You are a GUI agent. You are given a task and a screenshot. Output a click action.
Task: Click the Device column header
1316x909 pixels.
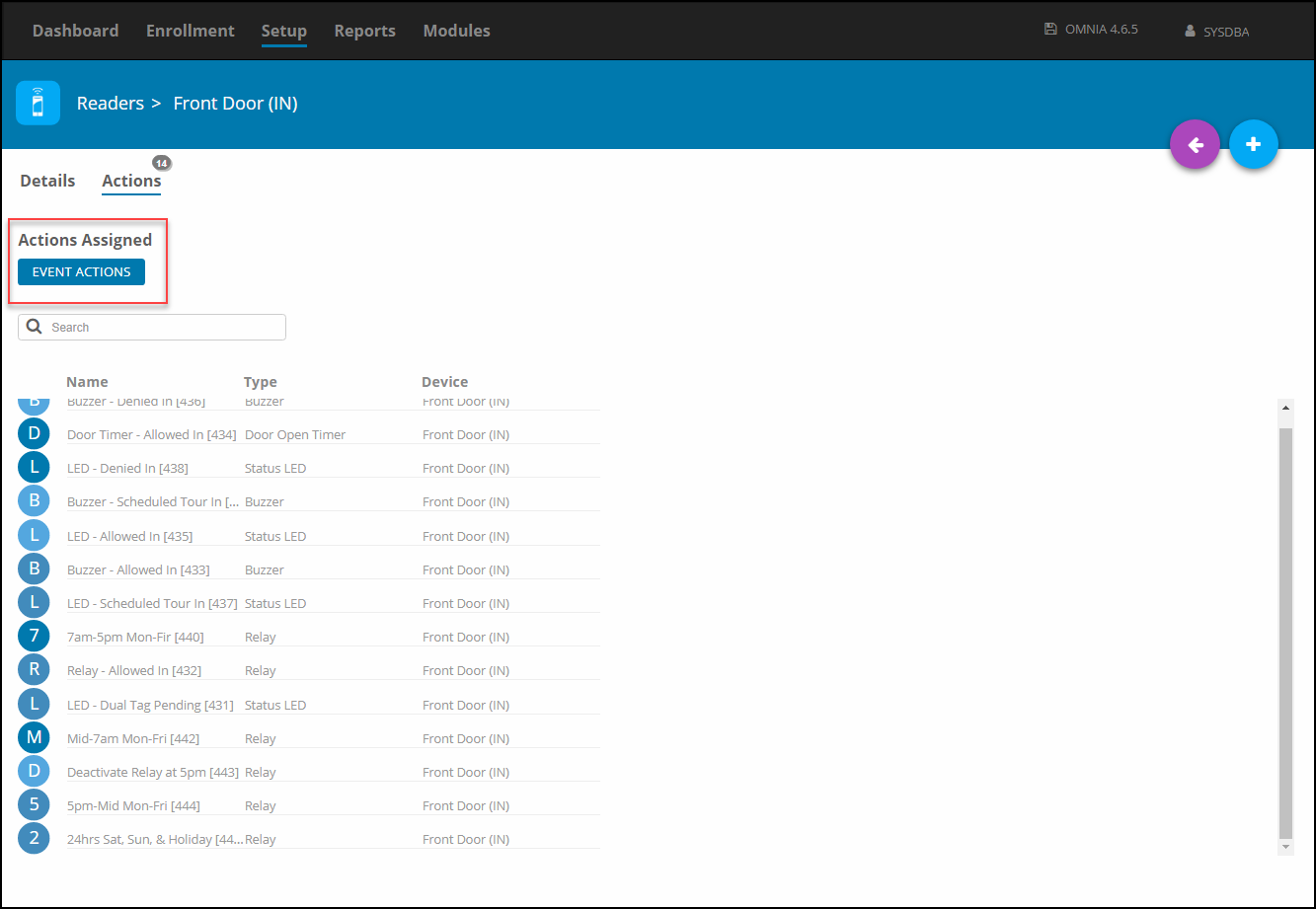pos(445,382)
